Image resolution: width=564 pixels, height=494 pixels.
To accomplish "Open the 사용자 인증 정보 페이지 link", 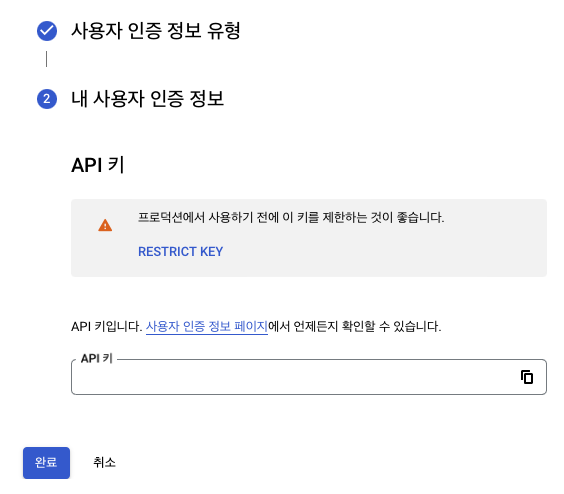I will 207,326.
